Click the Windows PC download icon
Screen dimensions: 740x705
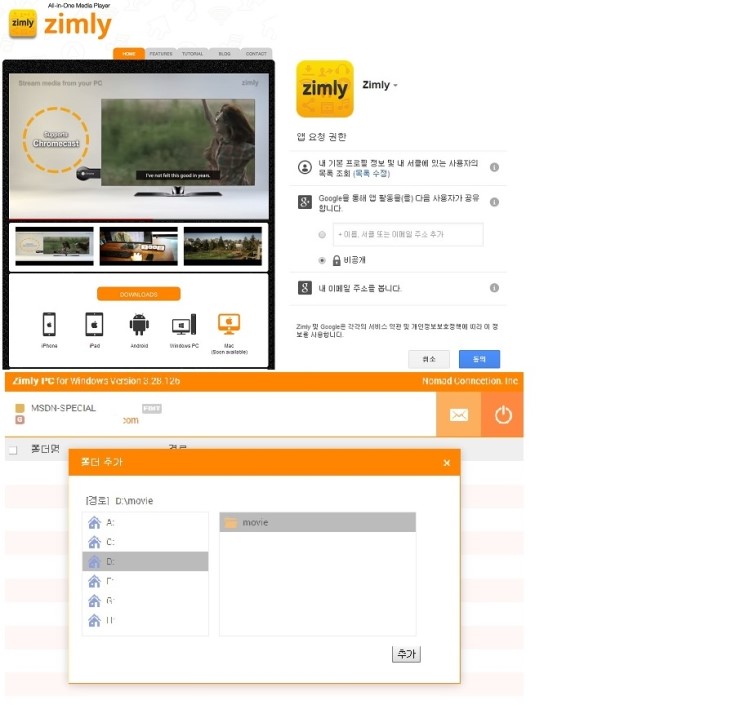click(x=184, y=325)
